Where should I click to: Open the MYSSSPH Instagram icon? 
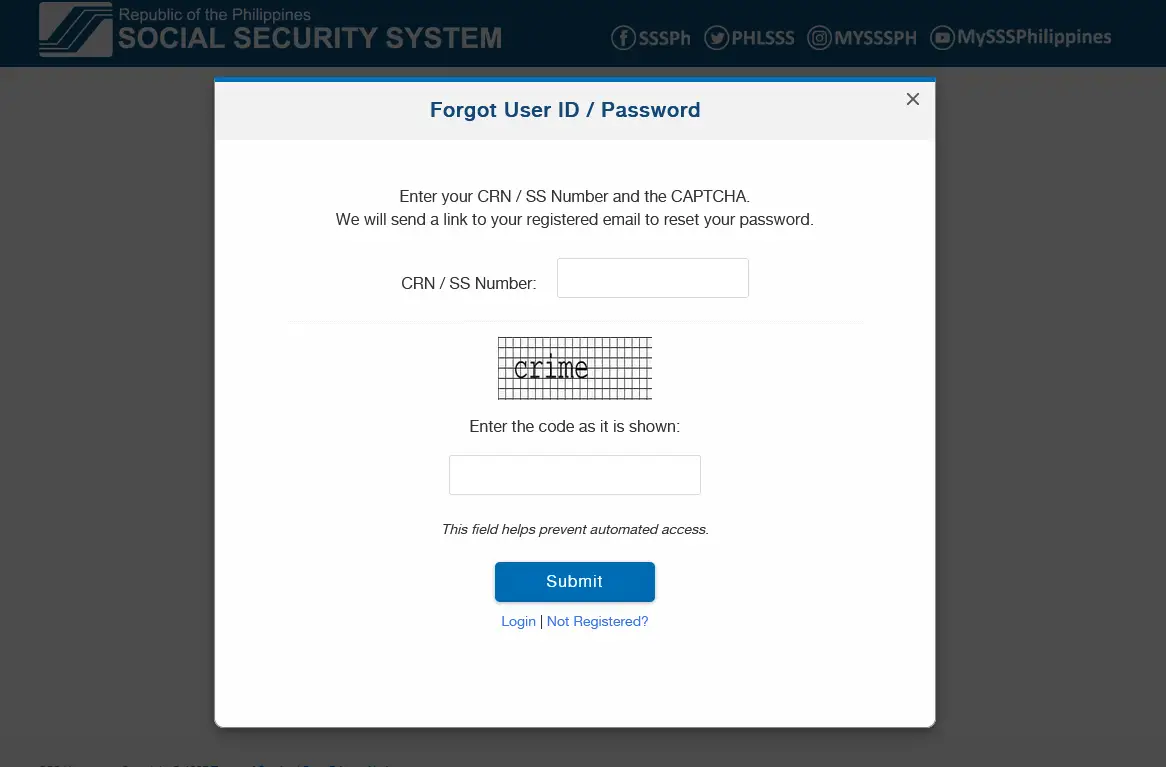(819, 38)
